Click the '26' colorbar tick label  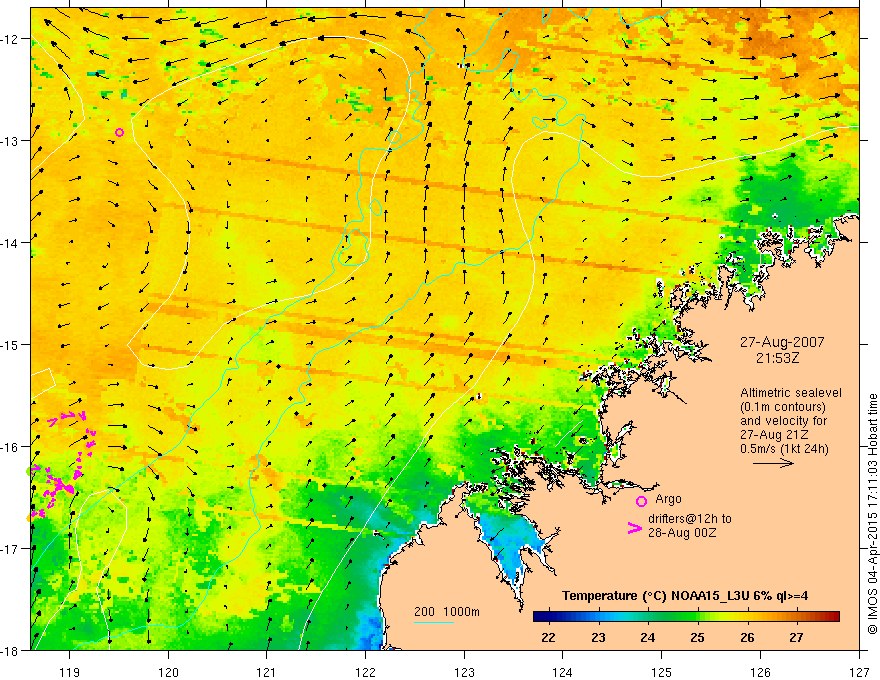coord(747,637)
